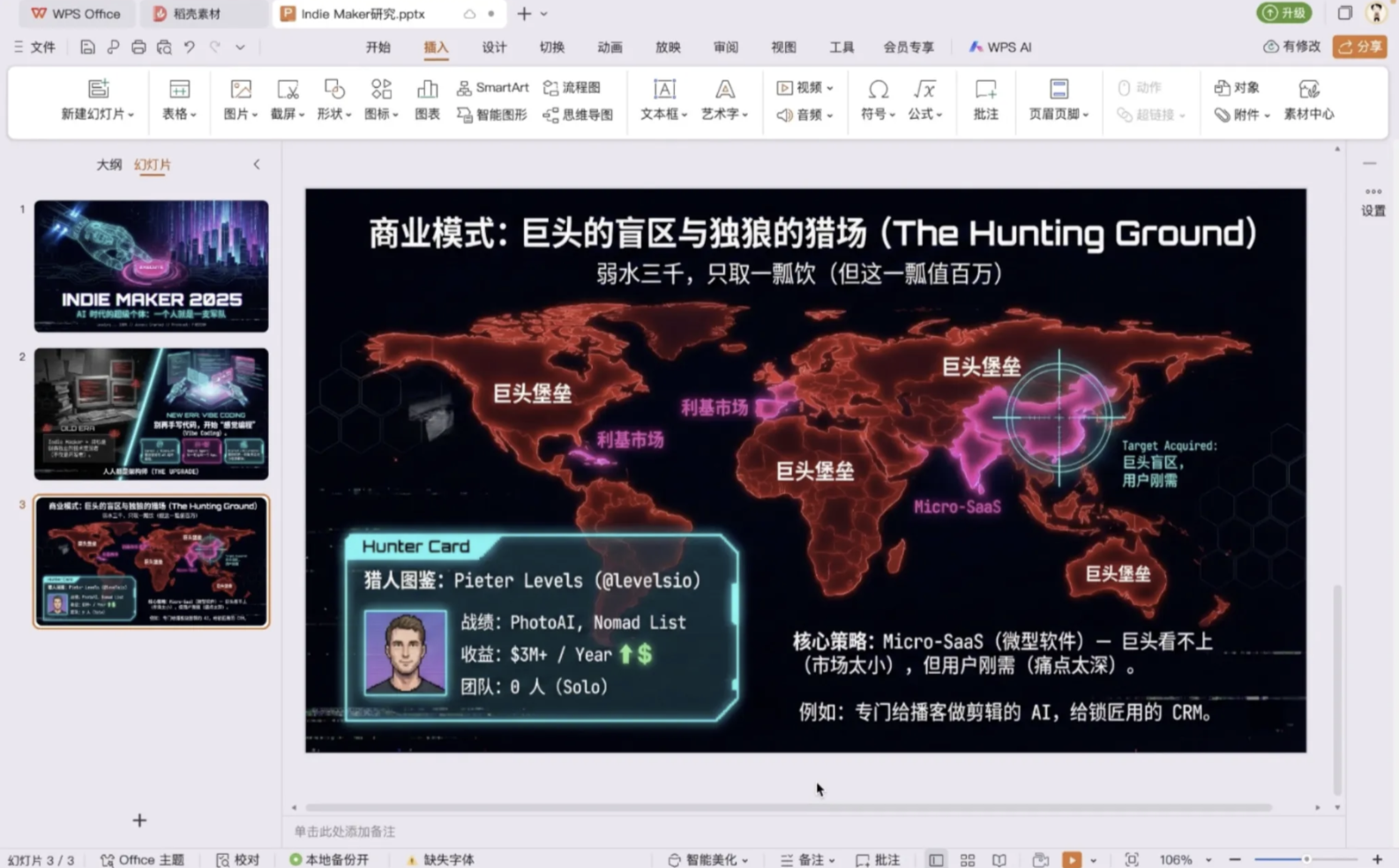Viewport: 1399px width, 868px height.
Task: Click the Flowchart (流程图) tool
Action: click(x=572, y=87)
